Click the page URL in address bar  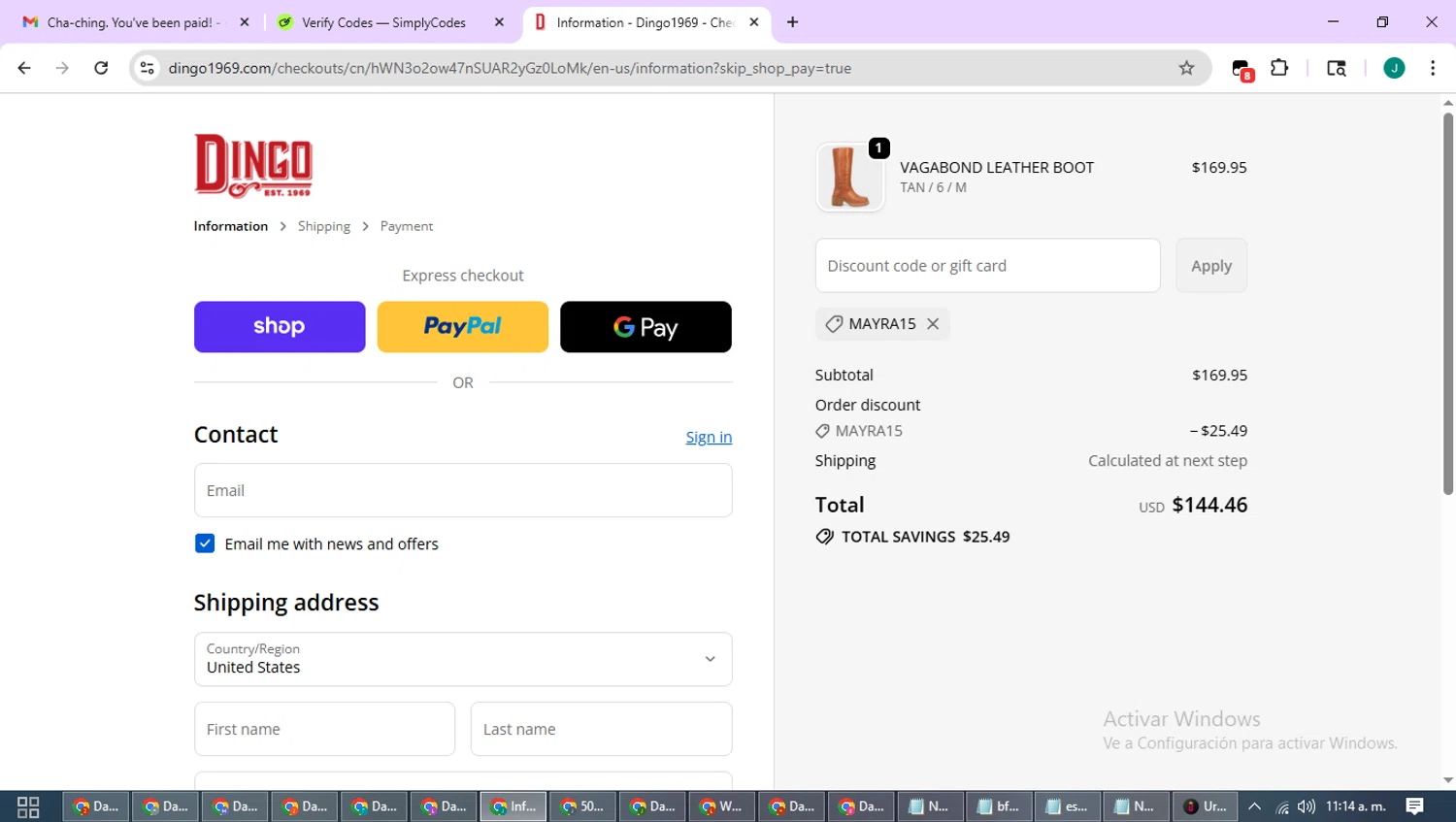tap(510, 68)
